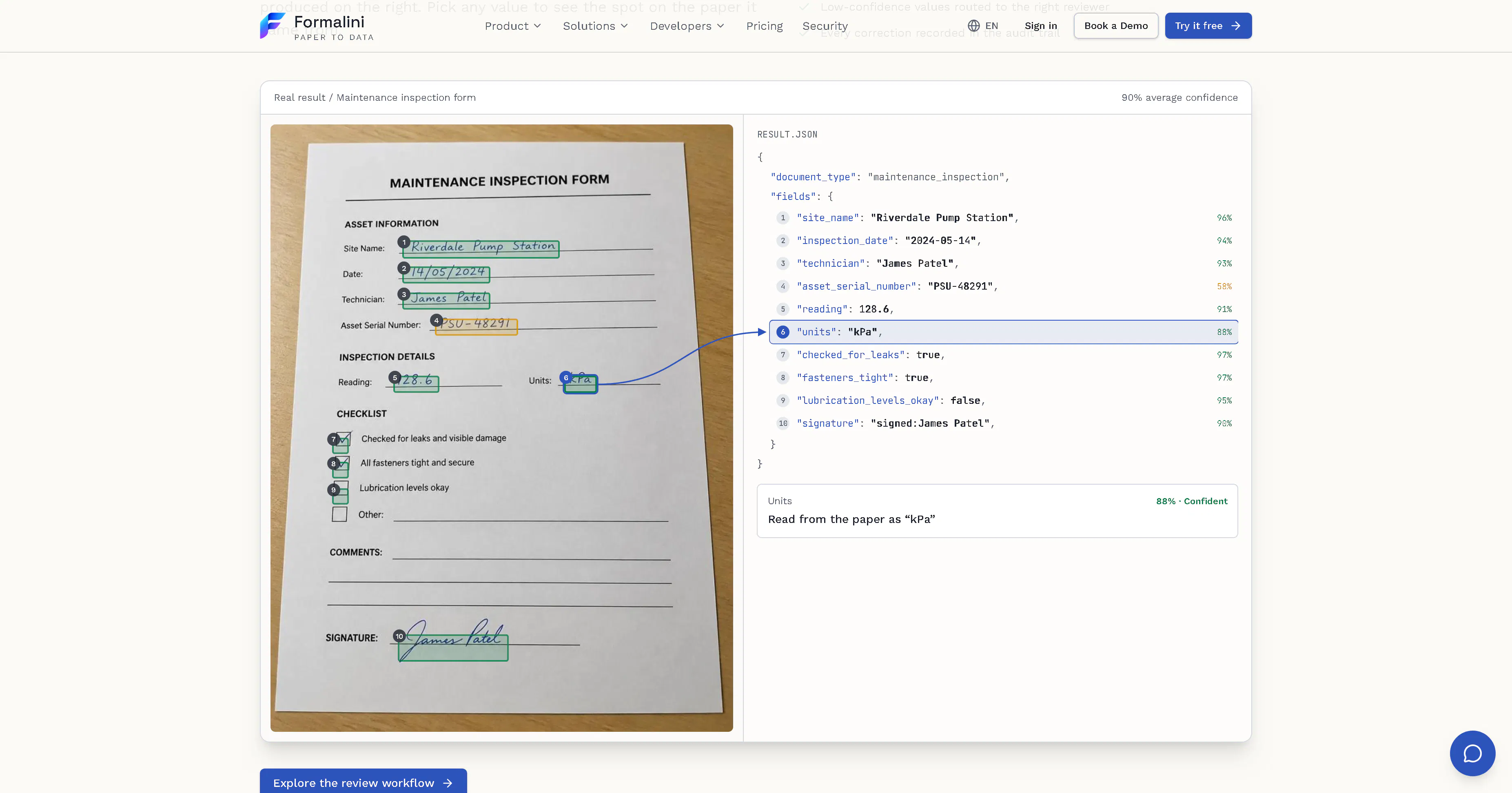The width and height of the screenshot is (1512, 793).
Task: Click the Formalini logo icon
Action: [273, 26]
